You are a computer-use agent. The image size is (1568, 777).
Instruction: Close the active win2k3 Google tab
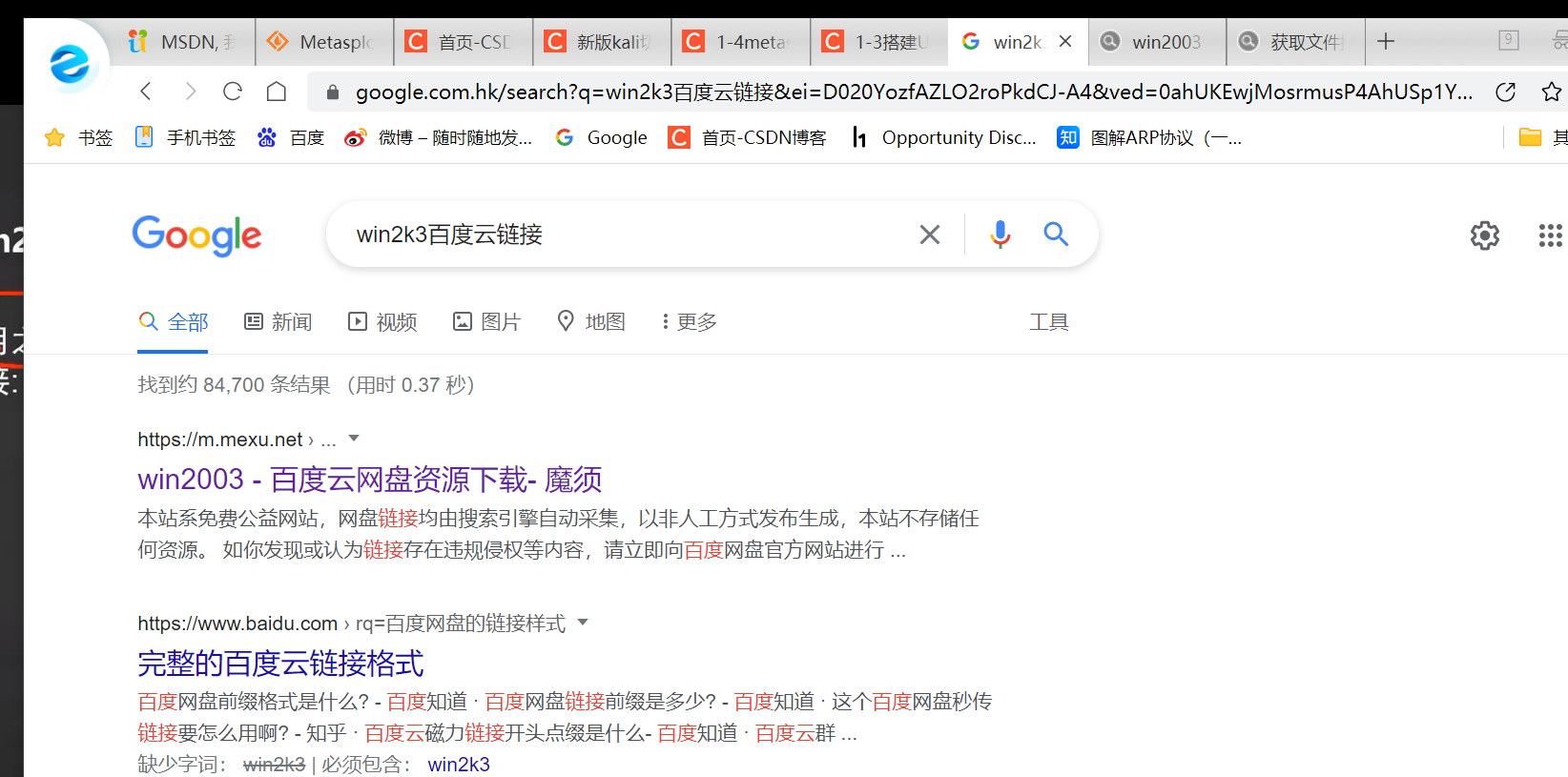coord(1065,41)
